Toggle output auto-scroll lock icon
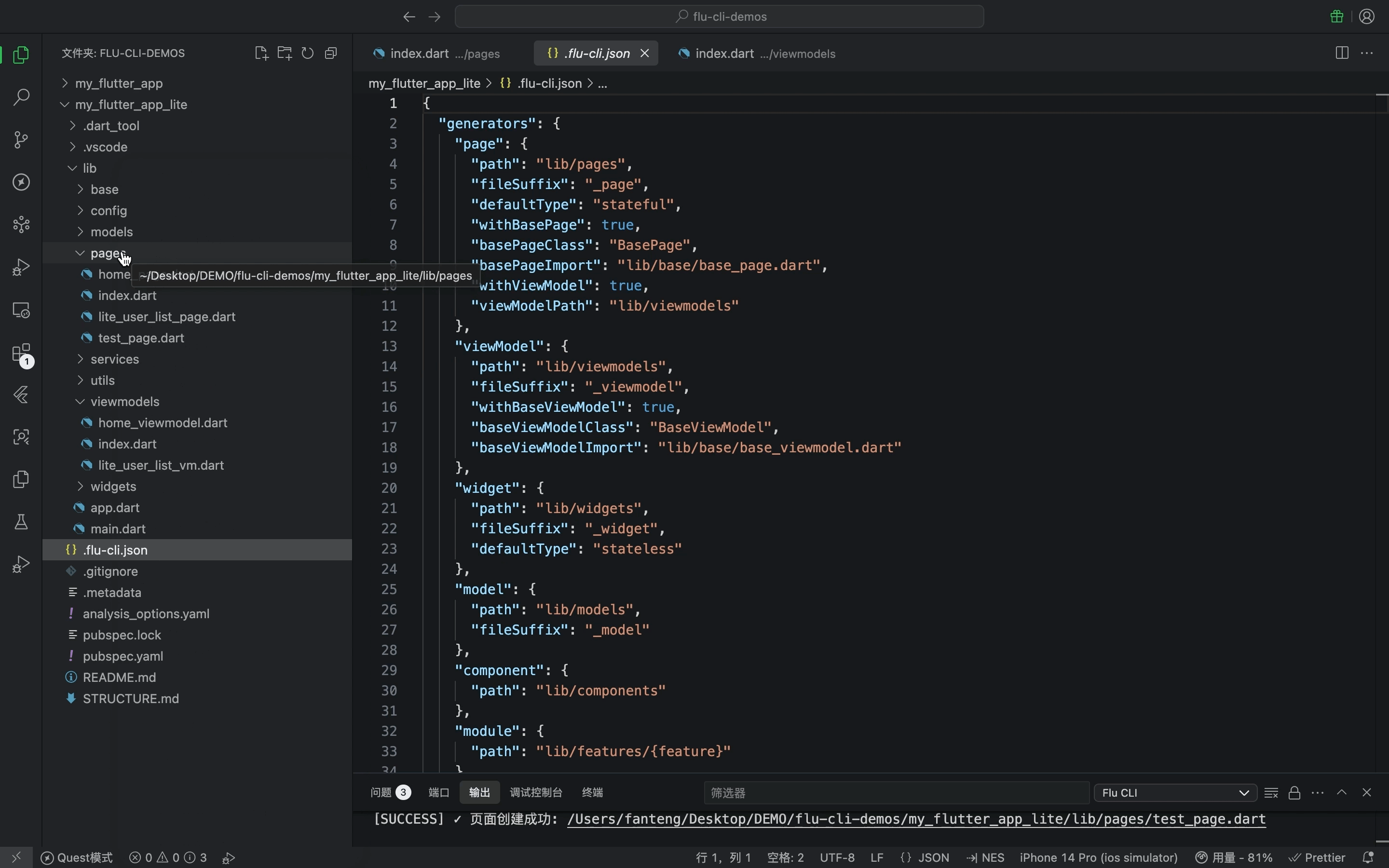This screenshot has height=868, width=1389. (1294, 793)
